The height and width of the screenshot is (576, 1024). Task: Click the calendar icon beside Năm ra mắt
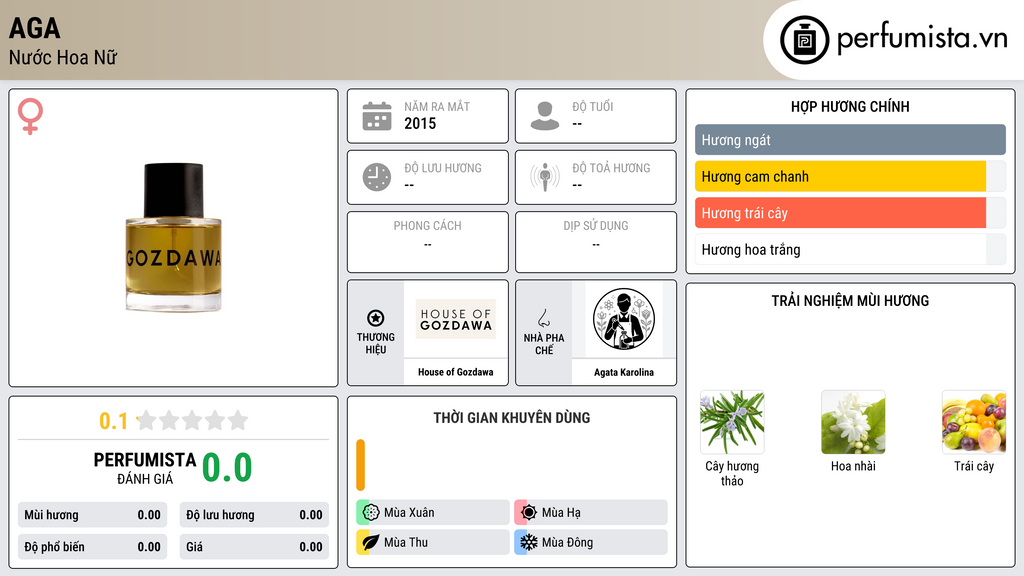tap(377, 116)
